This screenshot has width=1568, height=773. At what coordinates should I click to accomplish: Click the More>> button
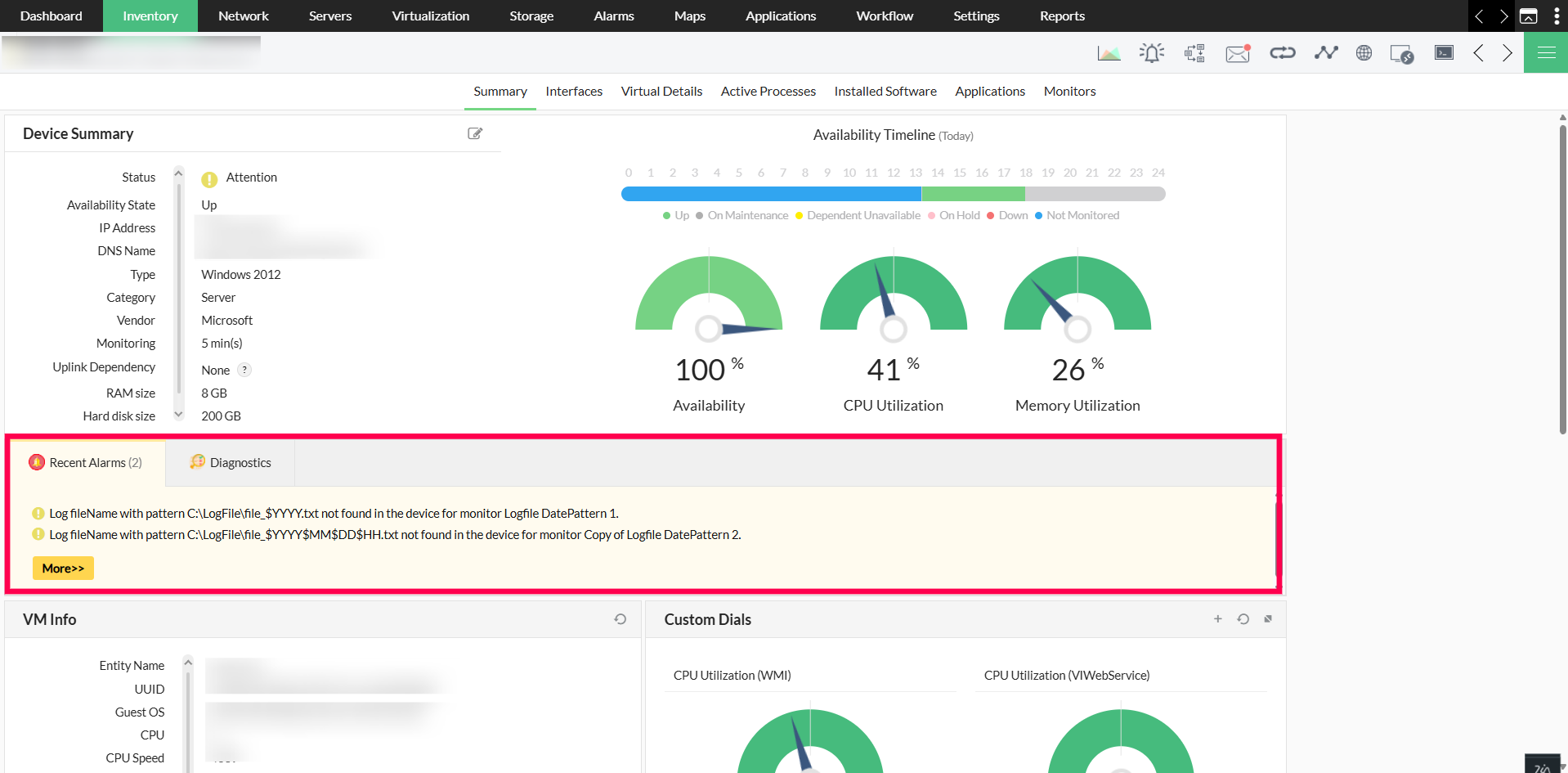(63, 568)
